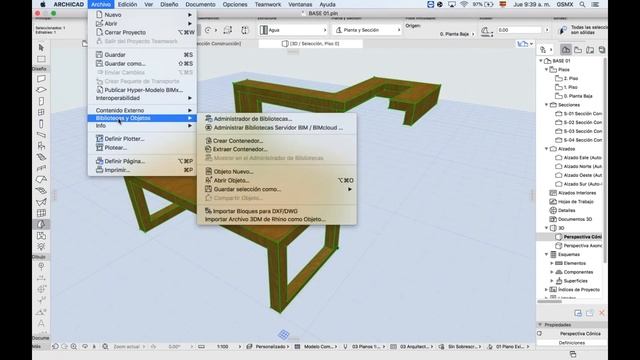
Task: Open the Agua structure dropdown
Action: click(293, 30)
